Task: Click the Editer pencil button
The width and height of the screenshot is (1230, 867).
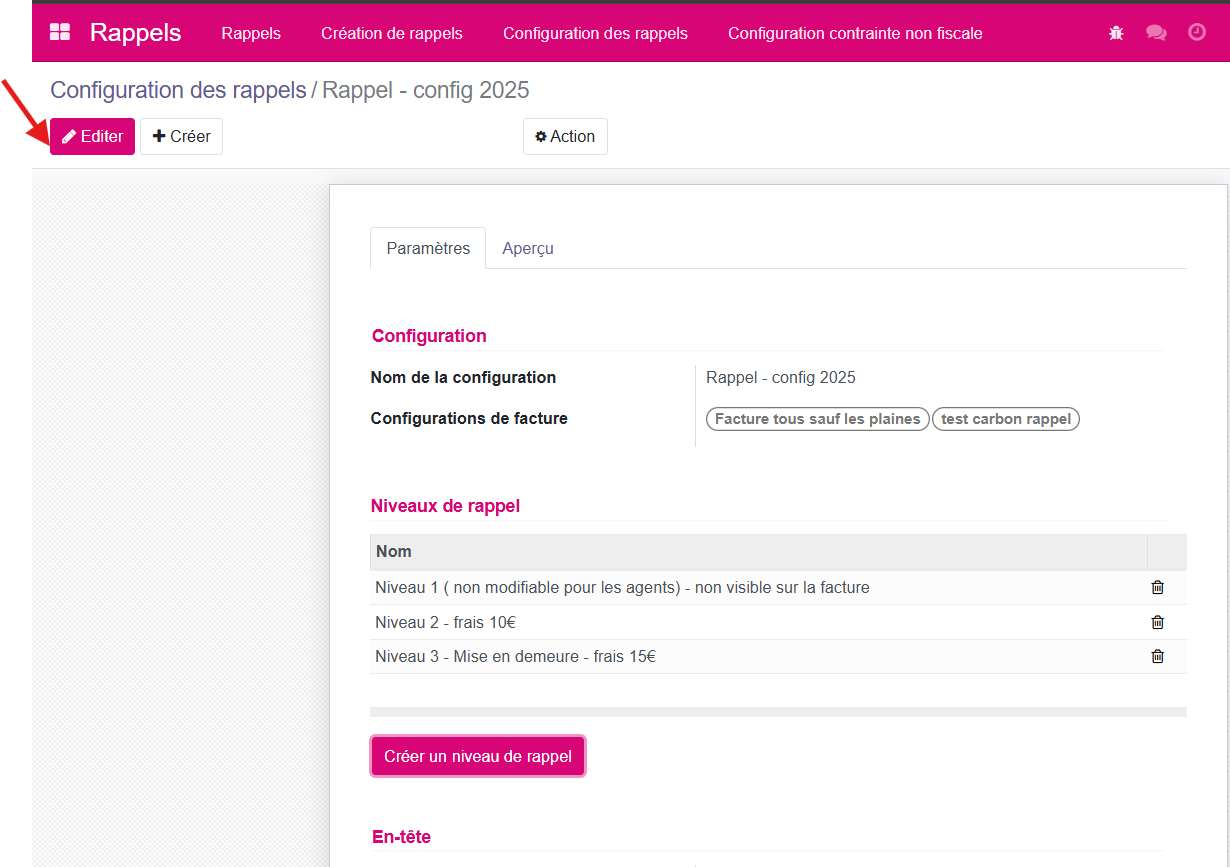Action: (x=92, y=137)
